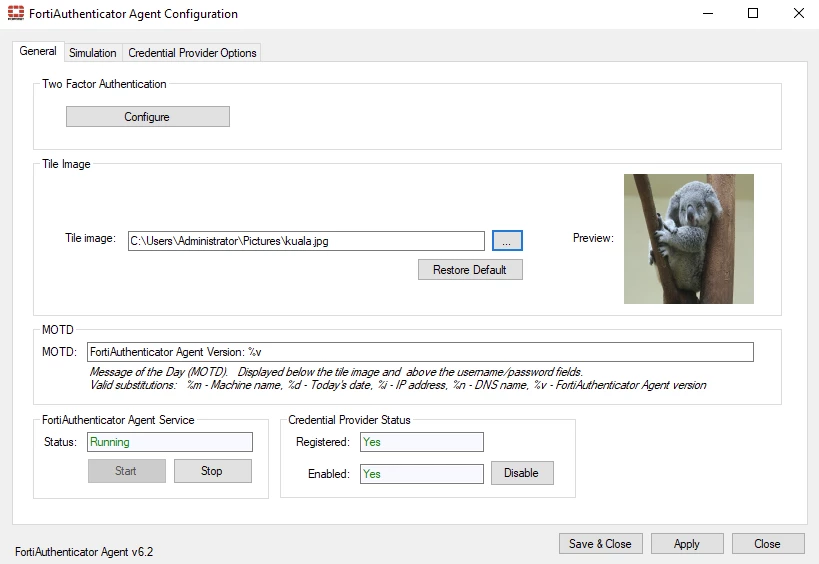Click inside the MOTD text field

[420, 352]
